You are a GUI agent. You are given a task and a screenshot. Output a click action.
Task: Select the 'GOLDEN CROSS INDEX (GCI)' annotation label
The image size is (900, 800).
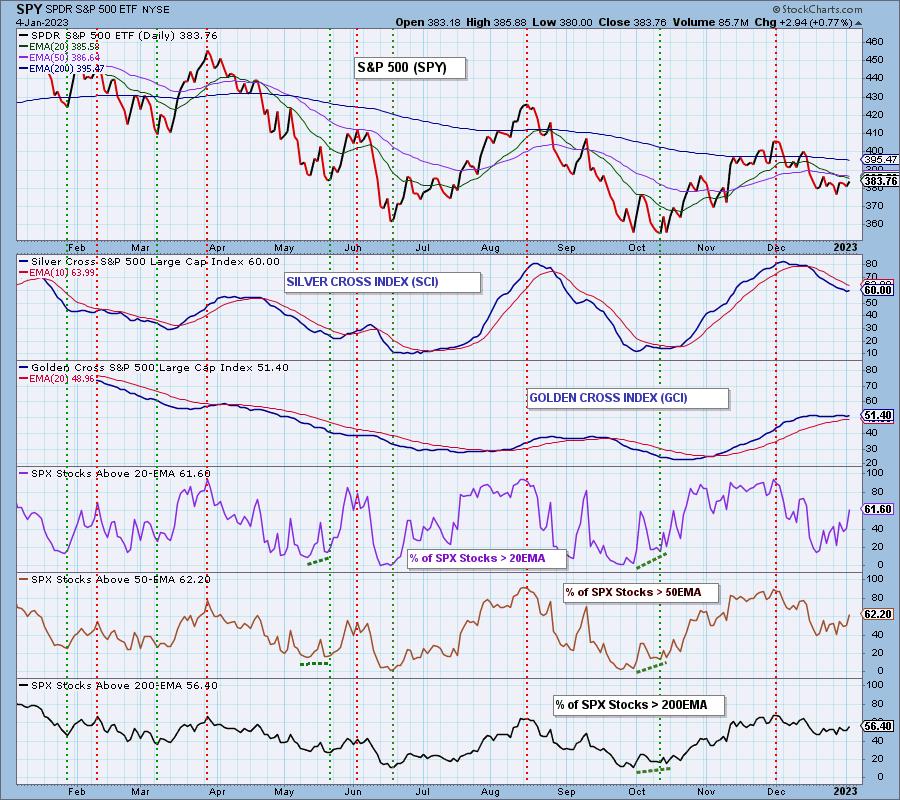[x=628, y=398]
